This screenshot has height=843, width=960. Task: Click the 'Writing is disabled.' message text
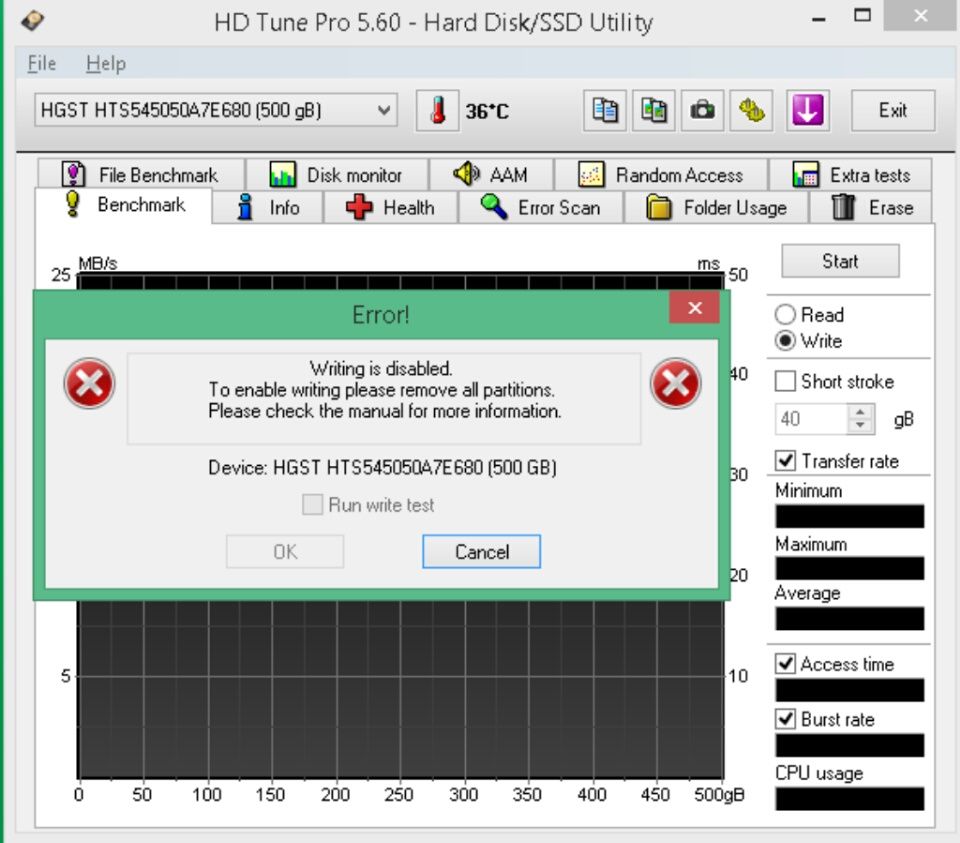point(381,369)
